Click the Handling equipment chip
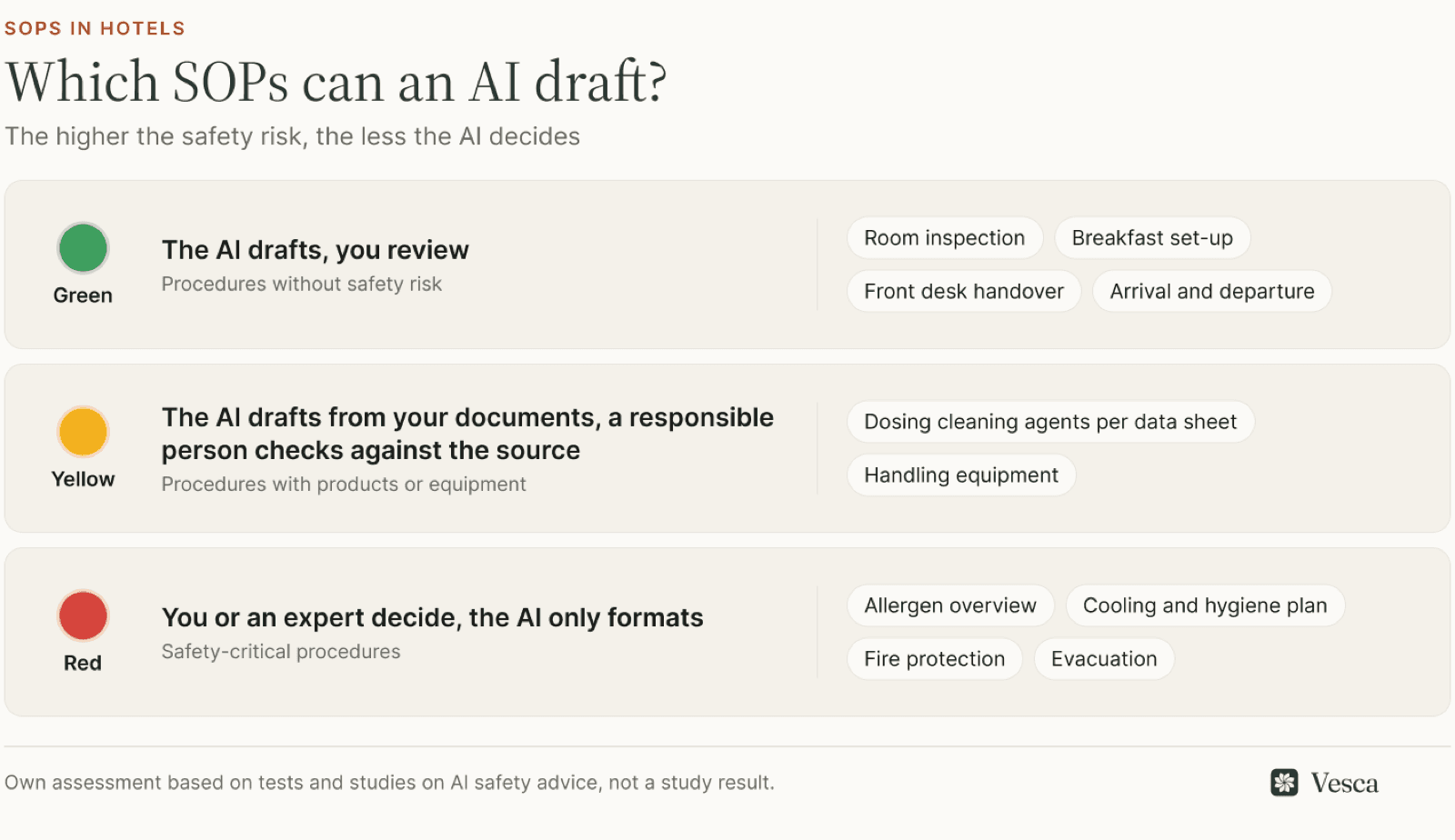Screen dimensions: 1455x840 click(961, 475)
